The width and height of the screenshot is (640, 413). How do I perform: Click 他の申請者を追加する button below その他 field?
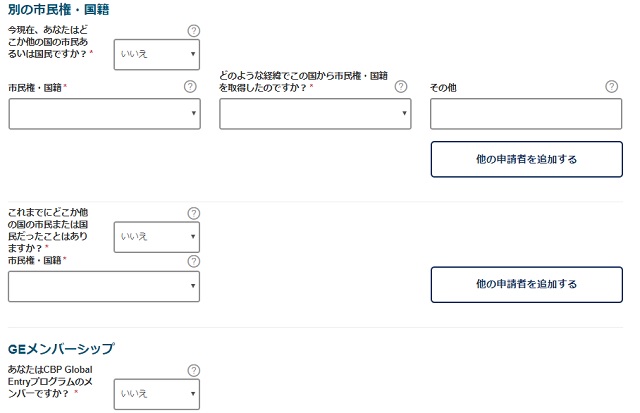pyautogui.click(x=527, y=159)
